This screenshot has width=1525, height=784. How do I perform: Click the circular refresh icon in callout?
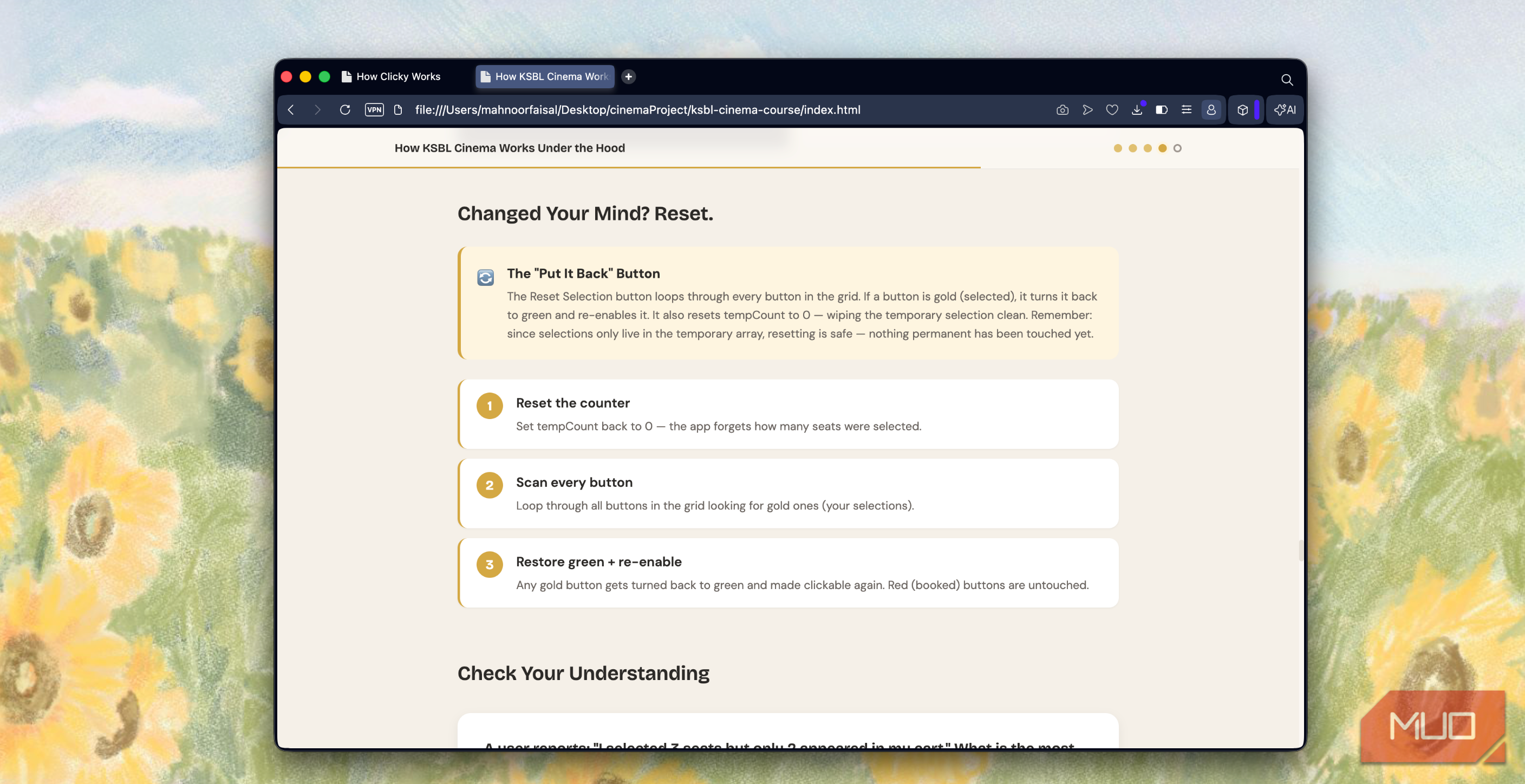[x=485, y=278]
